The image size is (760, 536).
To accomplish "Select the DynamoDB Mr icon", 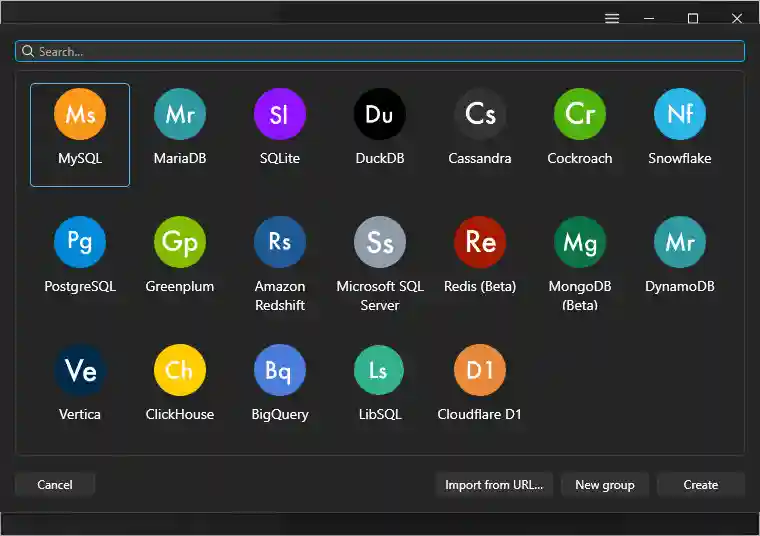I will coord(680,242).
